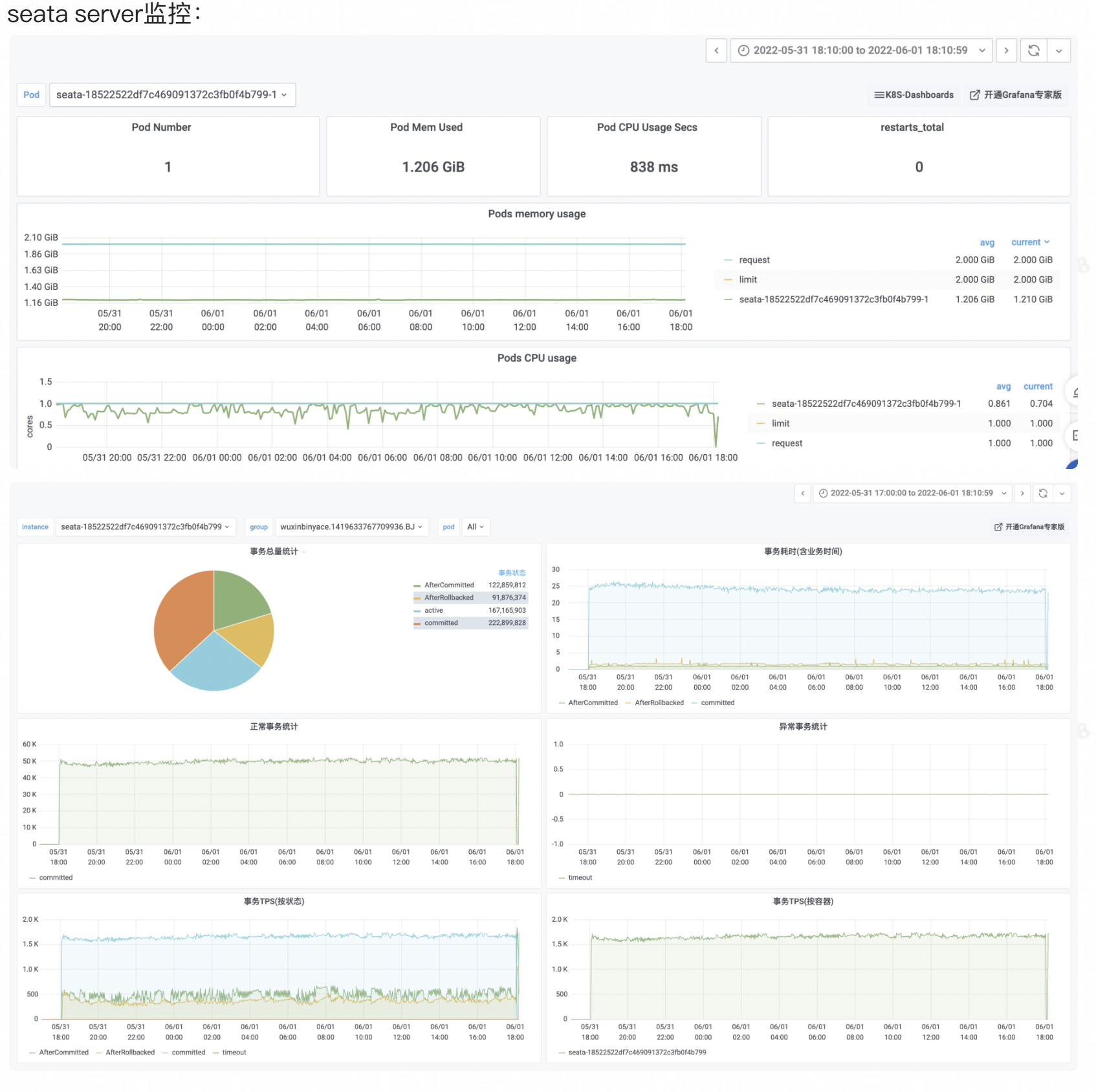Click the external-link icon beside the Pod dropdown row's 开通Grafana专家版

[974, 95]
